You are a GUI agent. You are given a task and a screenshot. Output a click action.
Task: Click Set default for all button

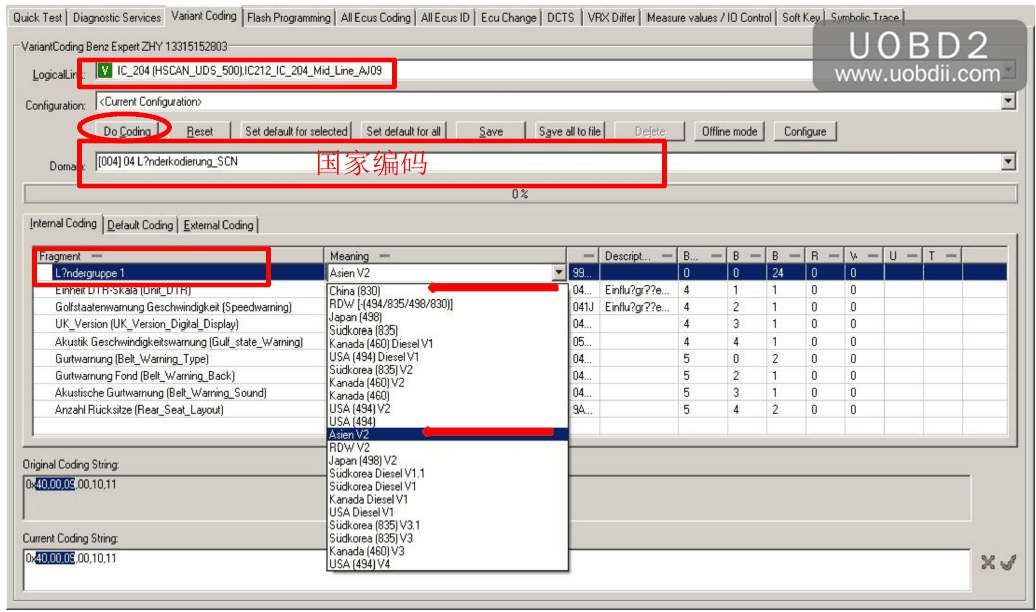403,131
